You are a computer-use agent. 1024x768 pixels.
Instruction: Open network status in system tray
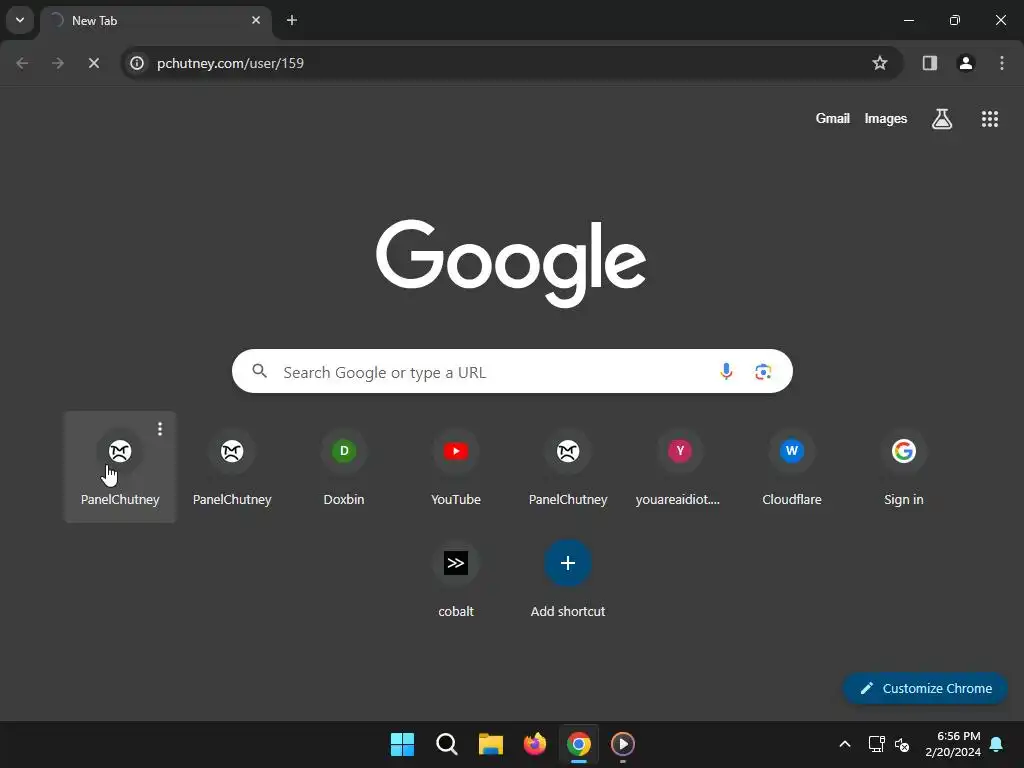pyautogui.click(x=876, y=744)
